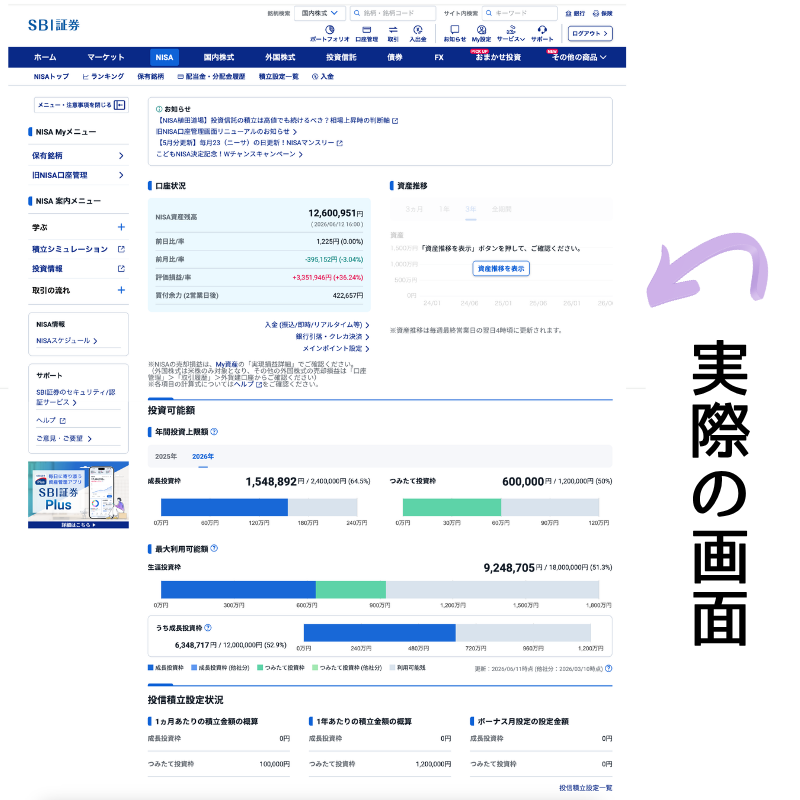Open 銀行引落・クレカ決済 link

(332, 337)
